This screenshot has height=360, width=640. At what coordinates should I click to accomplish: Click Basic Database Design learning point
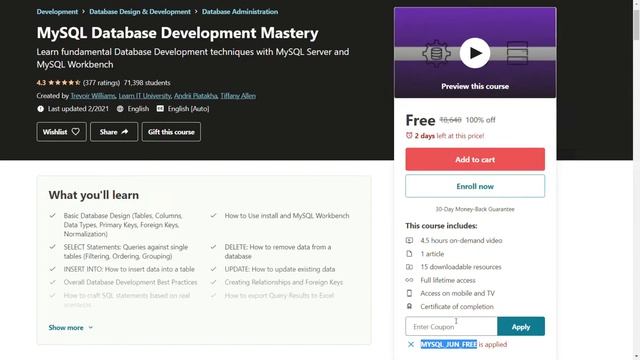tap(123, 224)
